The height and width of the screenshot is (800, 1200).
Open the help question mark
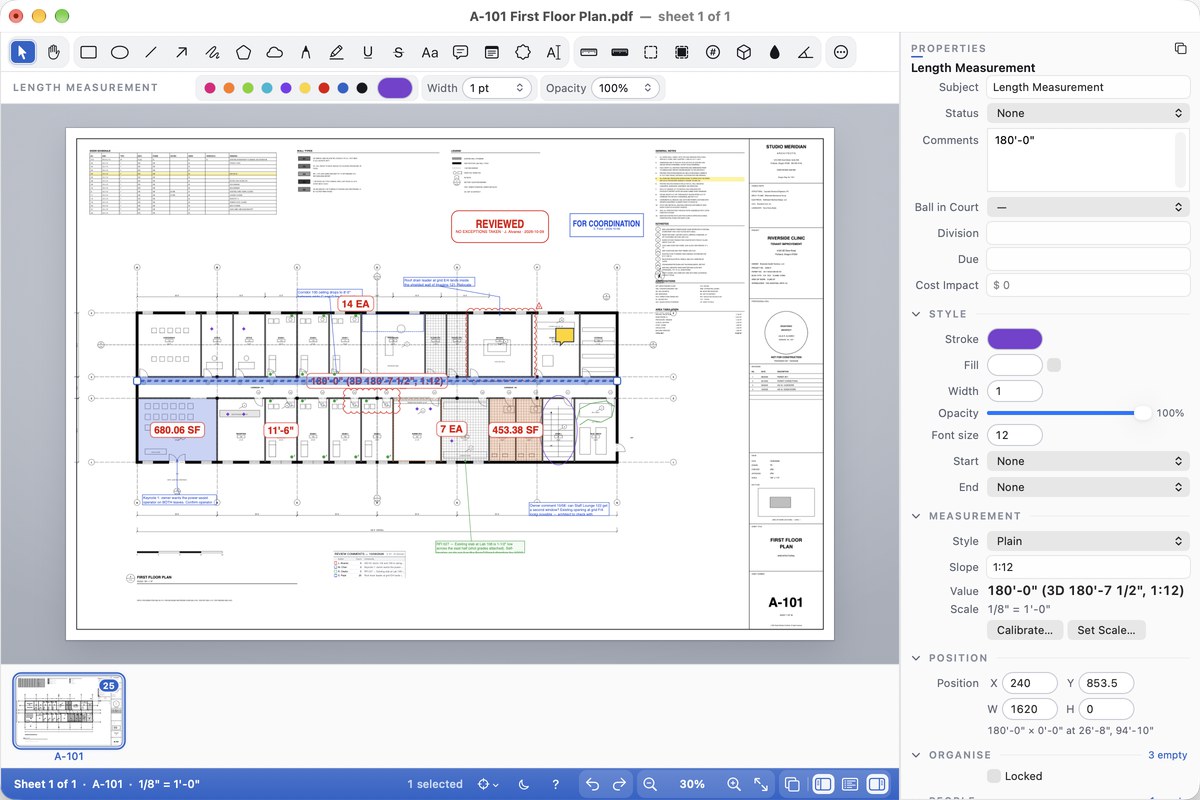tap(556, 784)
